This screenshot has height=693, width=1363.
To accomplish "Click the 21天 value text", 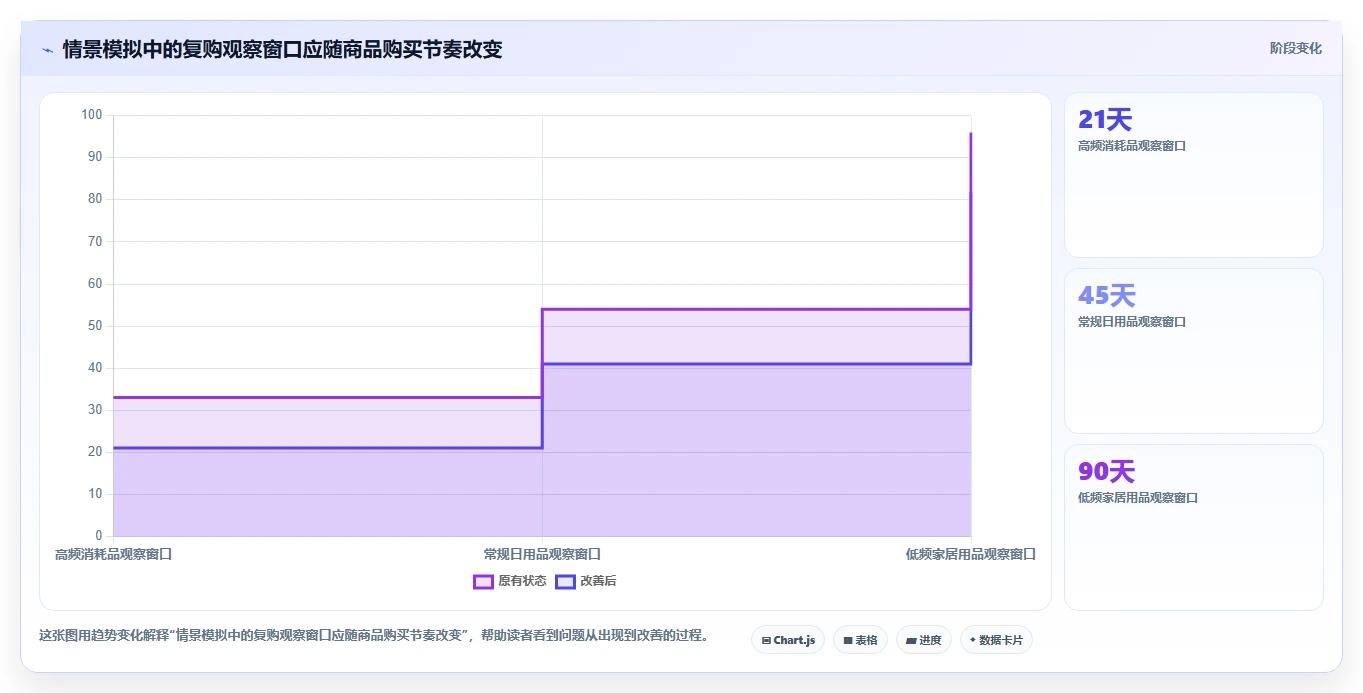I will coord(1105,120).
